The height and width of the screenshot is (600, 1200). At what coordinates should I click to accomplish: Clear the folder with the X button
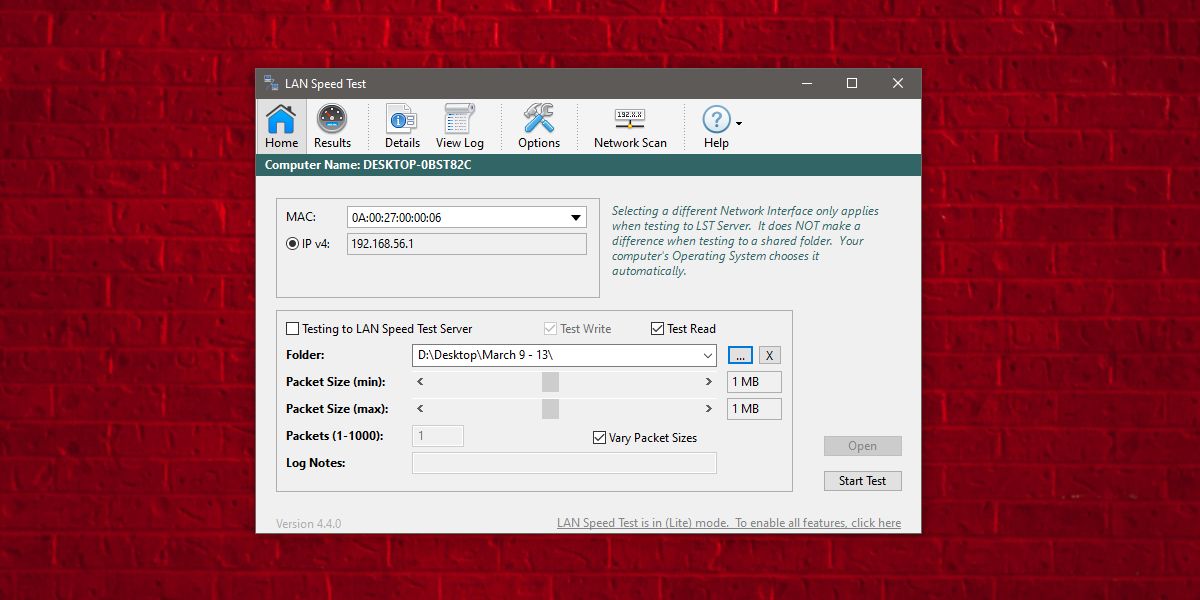tap(769, 355)
